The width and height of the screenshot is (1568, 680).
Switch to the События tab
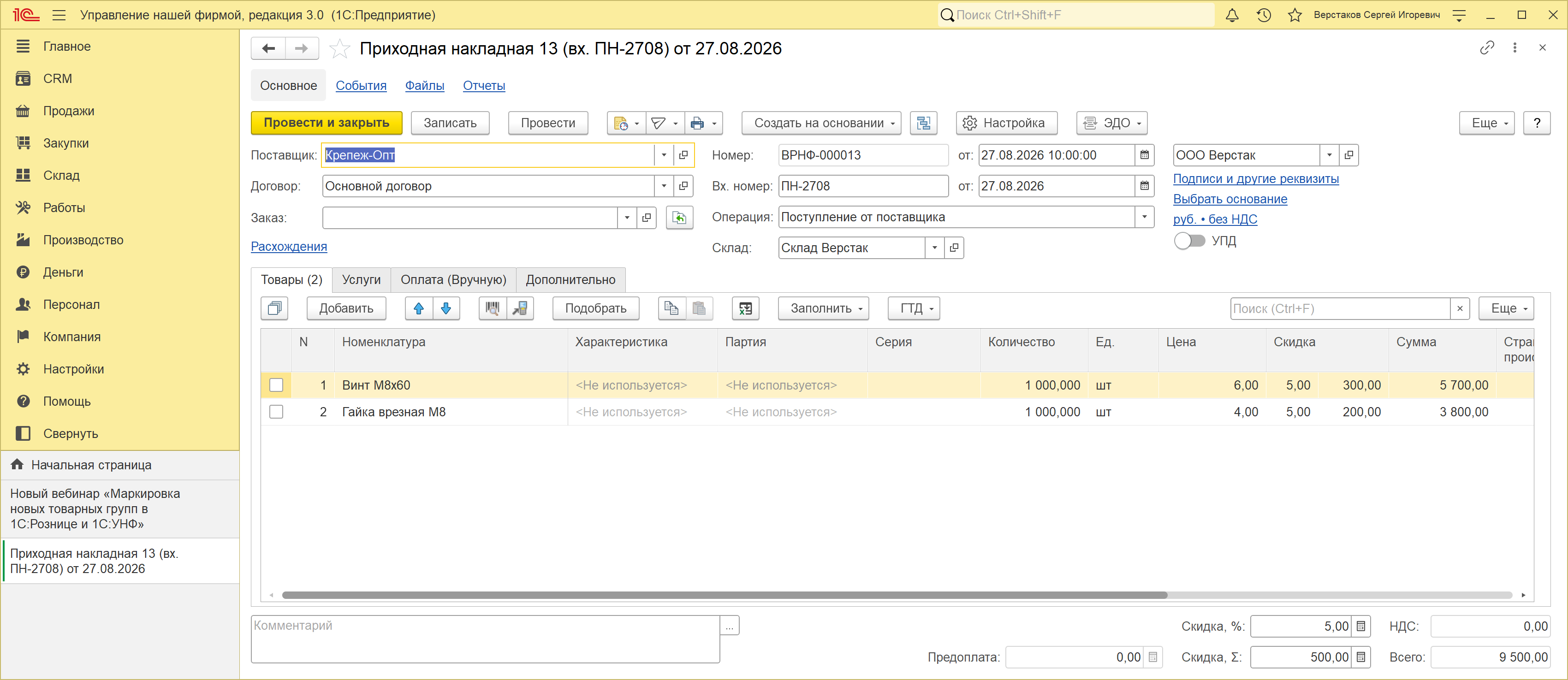click(361, 86)
